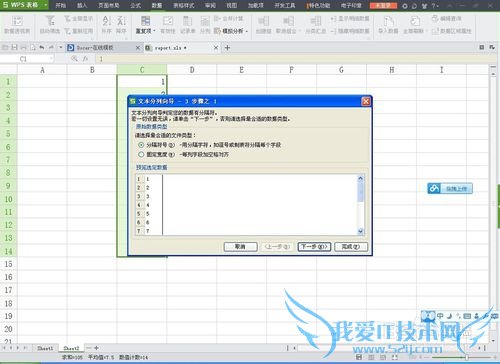This screenshot has width=500, height=364.
Task: Click the Import Data (导入数据) icon
Action: pos(388,21)
